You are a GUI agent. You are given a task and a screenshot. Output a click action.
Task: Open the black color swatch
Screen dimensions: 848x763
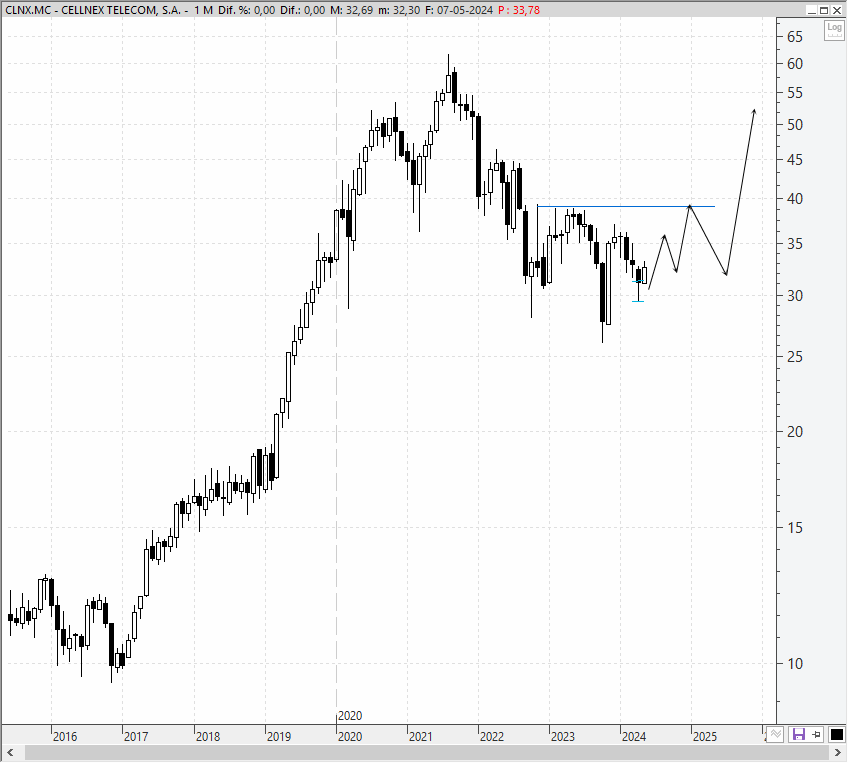(836, 734)
